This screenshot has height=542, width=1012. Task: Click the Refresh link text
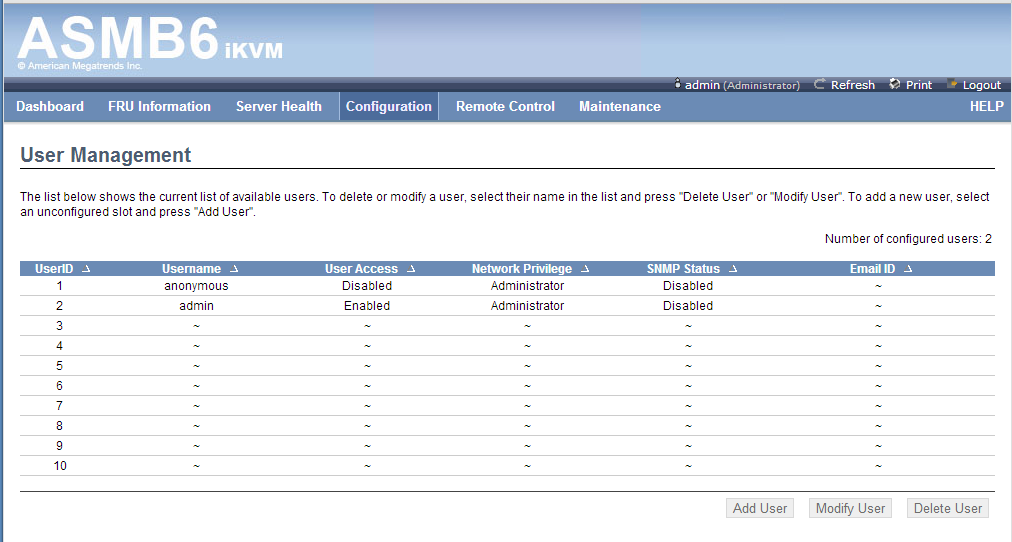(x=853, y=85)
